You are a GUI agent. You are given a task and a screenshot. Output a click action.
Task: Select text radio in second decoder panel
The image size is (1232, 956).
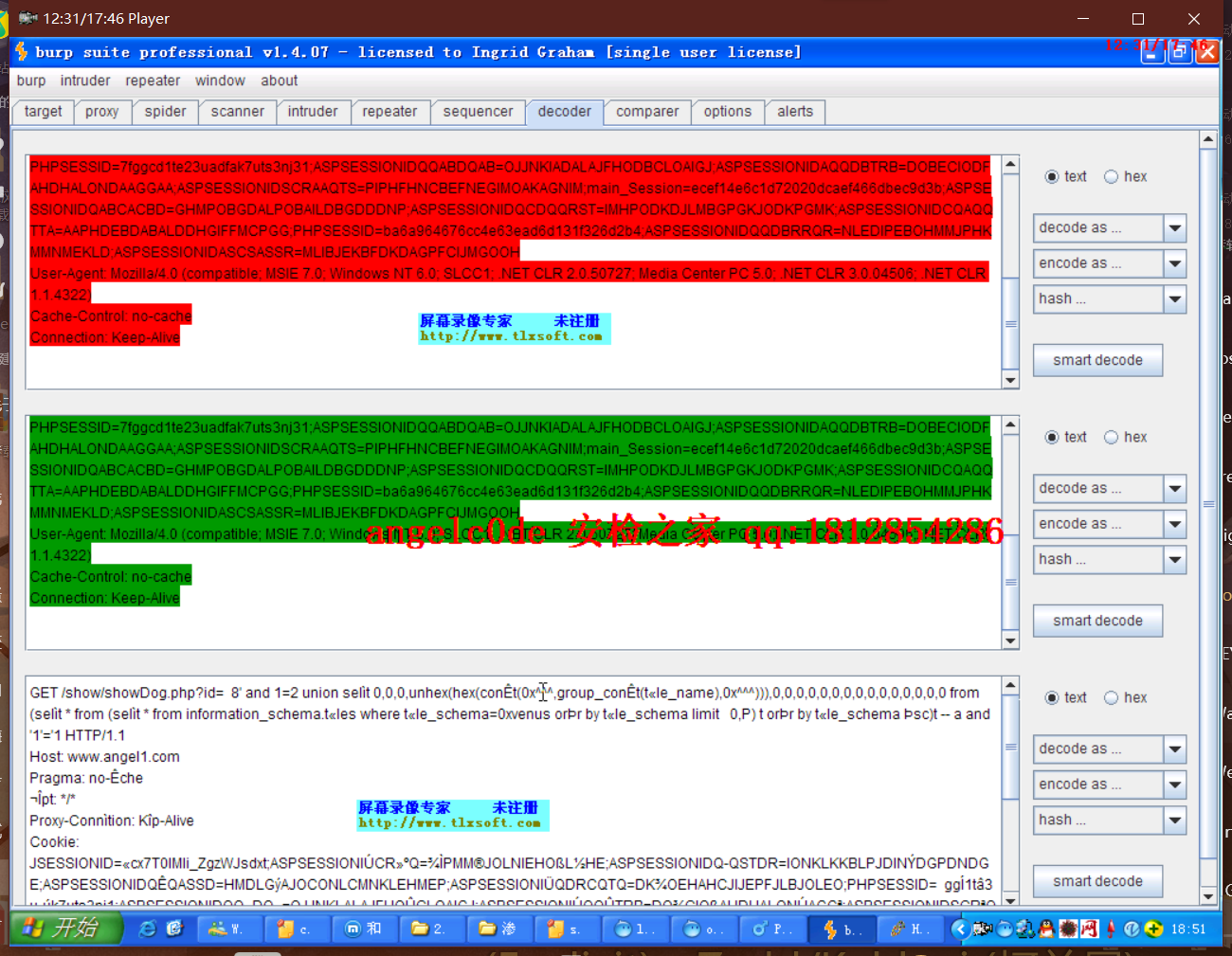(x=1052, y=437)
